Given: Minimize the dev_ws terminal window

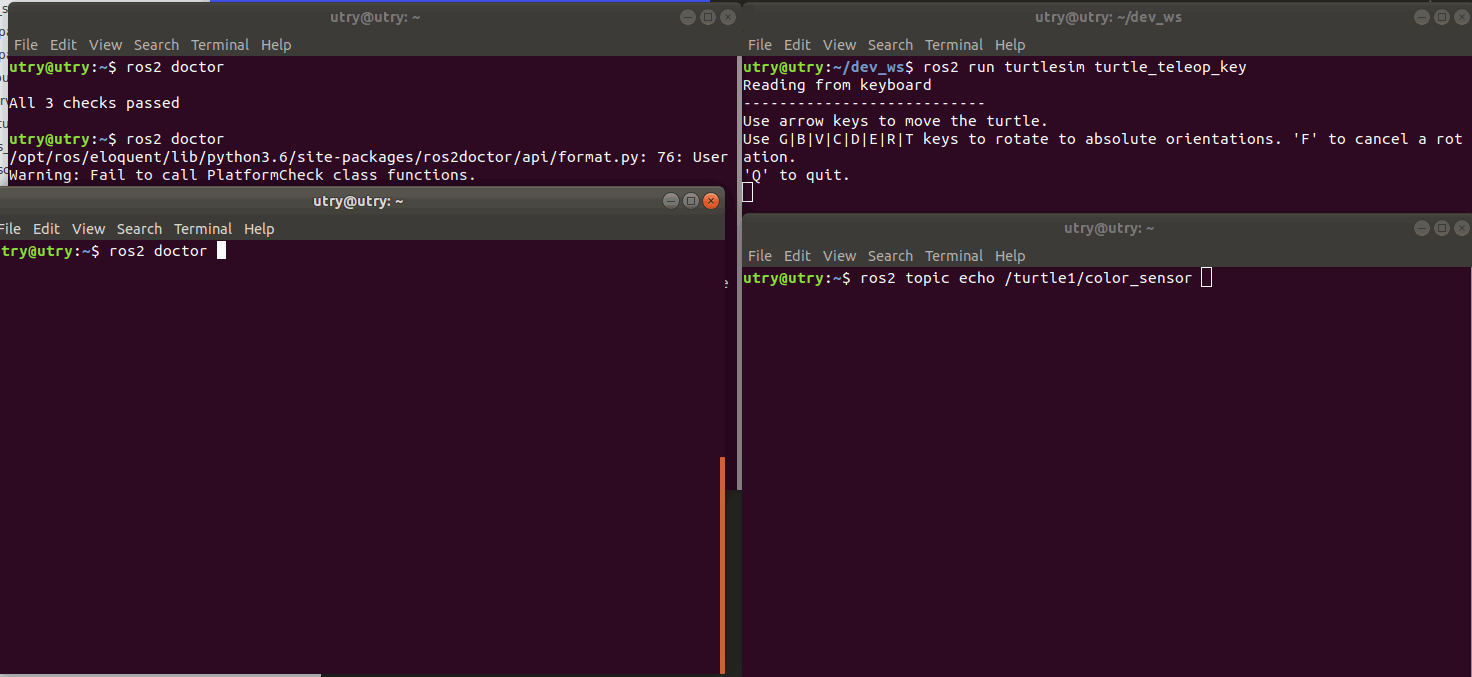Looking at the screenshot, I should (1422, 17).
